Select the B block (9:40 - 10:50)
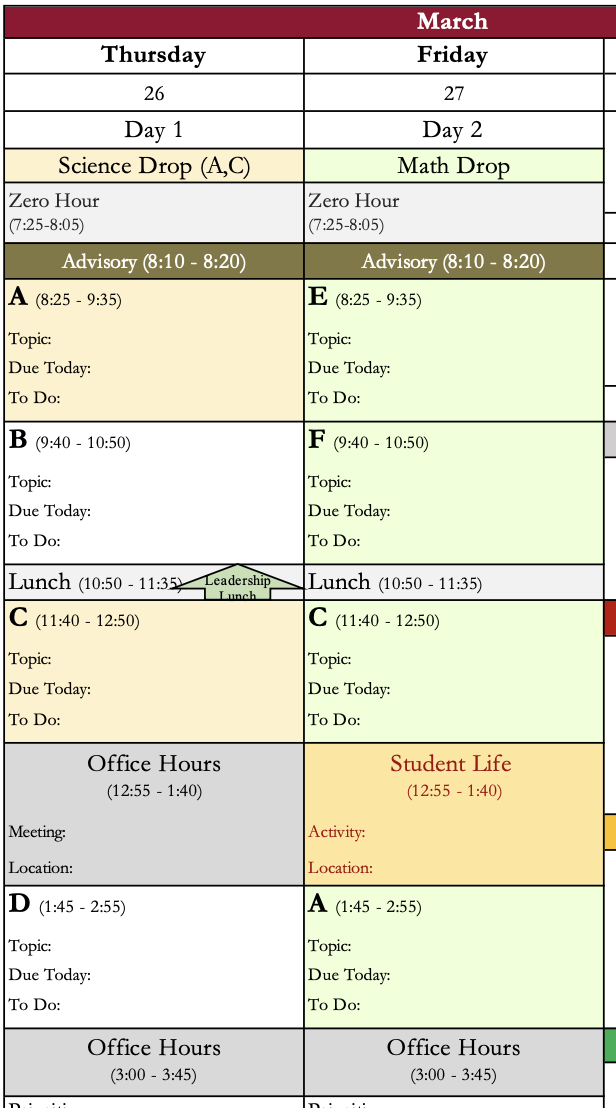Image resolution: width=616 pixels, height=1108 pixels. pos(154,493)
